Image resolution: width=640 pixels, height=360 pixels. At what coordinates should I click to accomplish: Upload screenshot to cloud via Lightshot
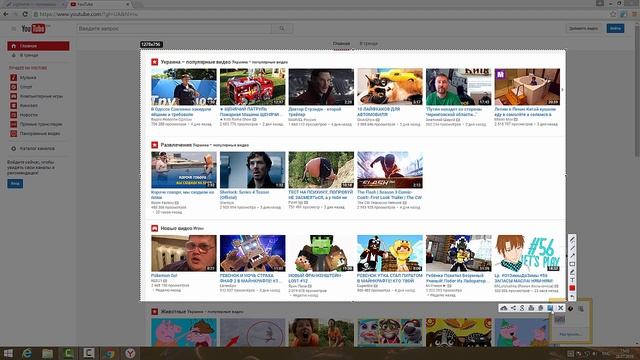(x=504, y=308)
